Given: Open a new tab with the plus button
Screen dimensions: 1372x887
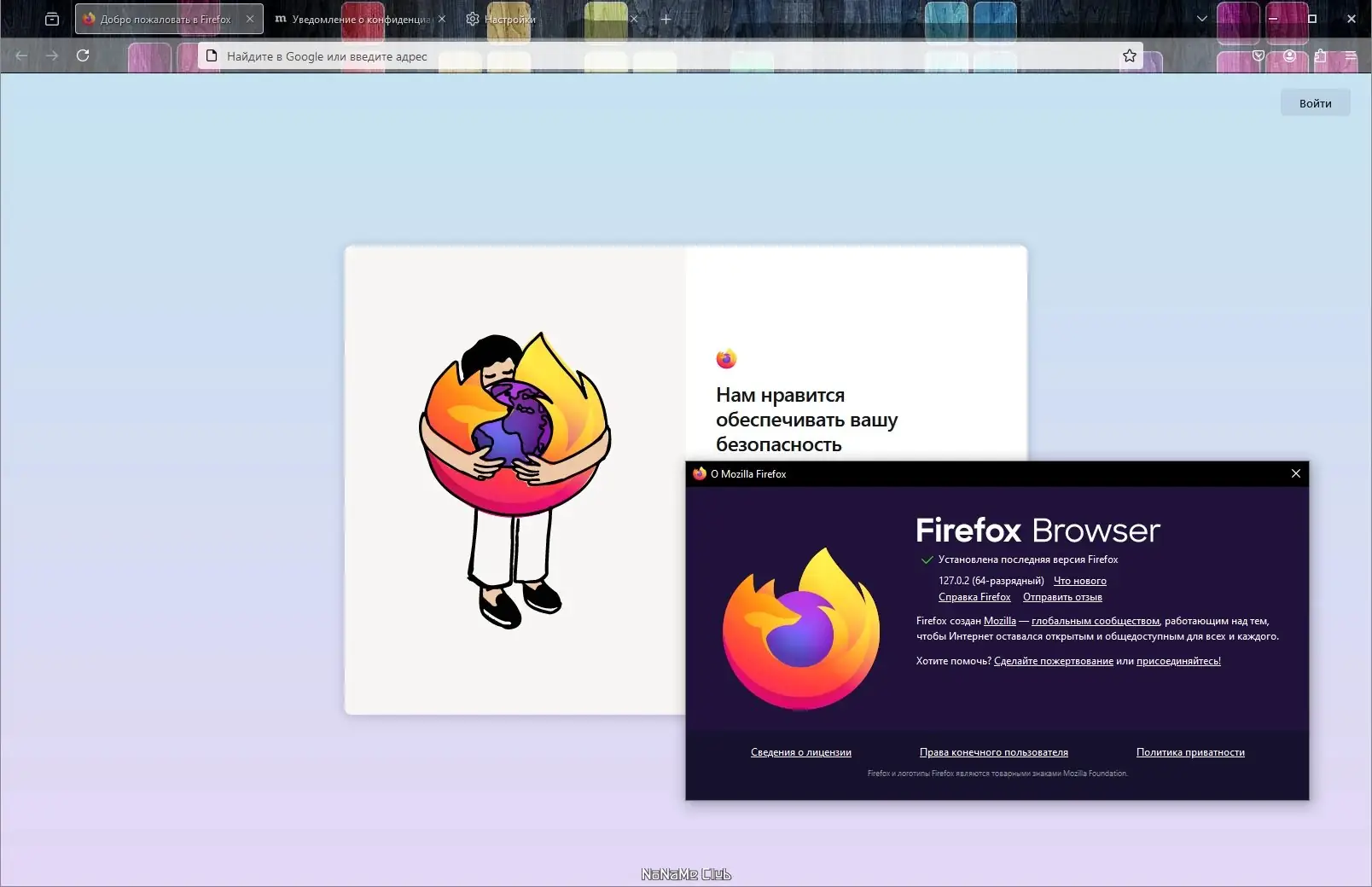Looking at the screenshot, I should point(666,19).
